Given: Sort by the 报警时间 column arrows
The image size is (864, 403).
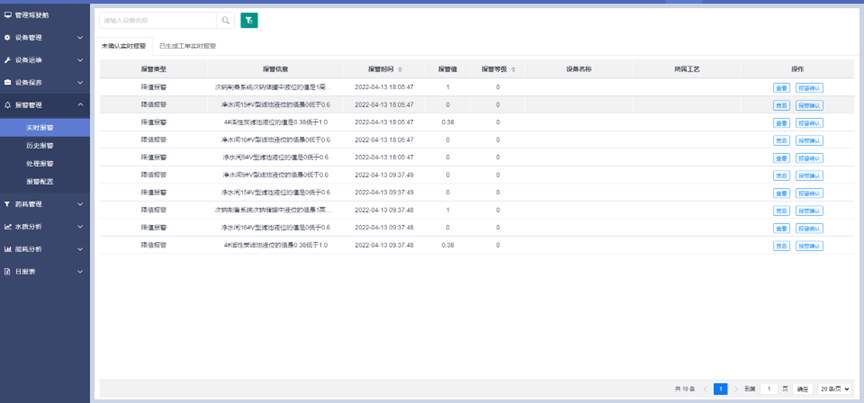Looking at the screenshot, I should click(400, 69).
